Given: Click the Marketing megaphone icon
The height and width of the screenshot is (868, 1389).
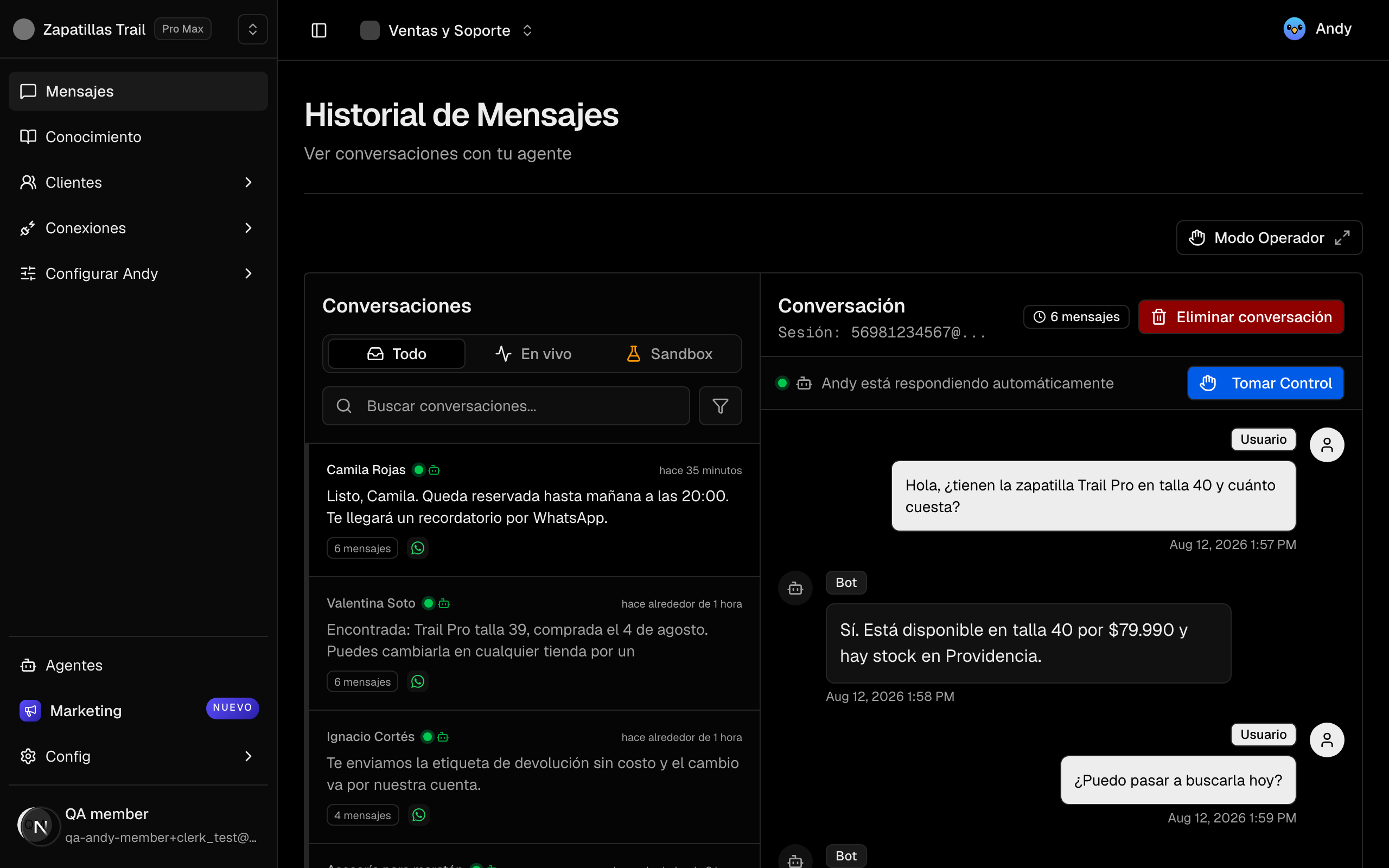Looking at the screenshot, I should (30, 711).
